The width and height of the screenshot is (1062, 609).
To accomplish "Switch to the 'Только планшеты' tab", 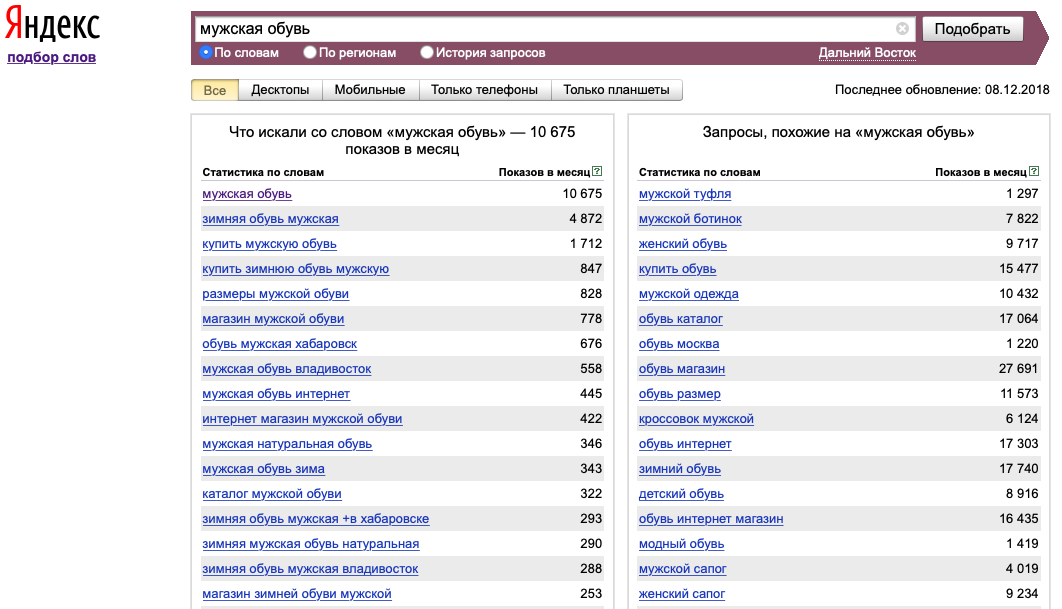I will 616,90.
